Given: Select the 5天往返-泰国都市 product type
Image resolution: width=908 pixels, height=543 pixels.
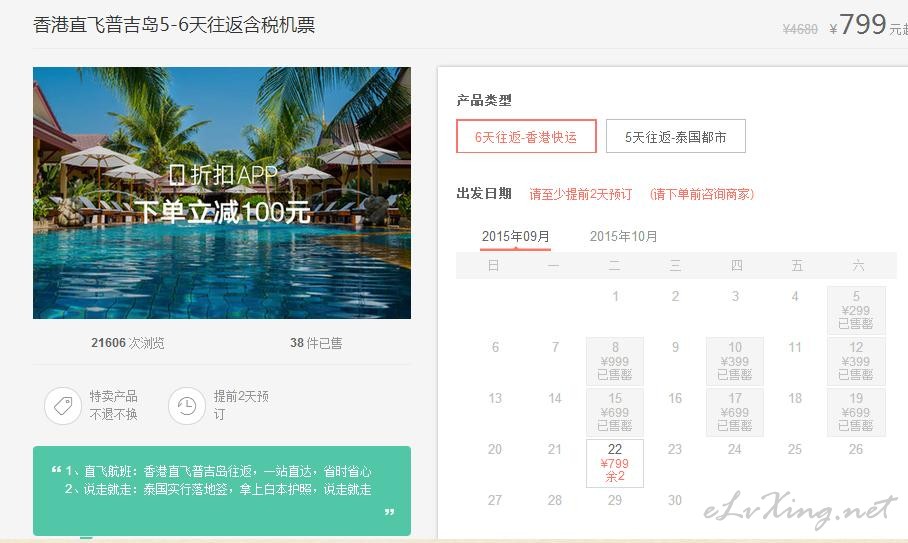Looking at the screenshot, I should 675,137.
